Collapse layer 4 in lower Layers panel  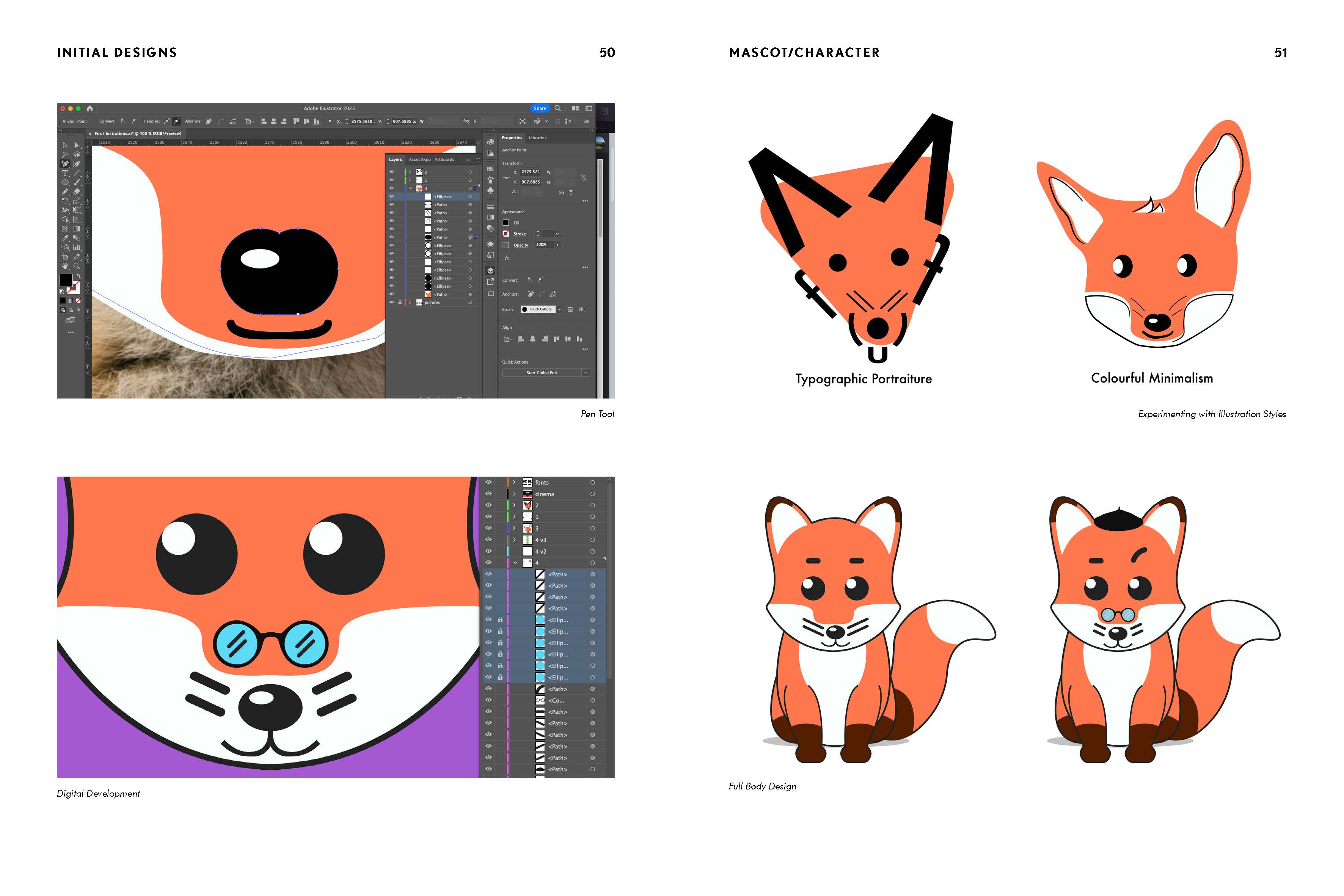tap(515, 563)
